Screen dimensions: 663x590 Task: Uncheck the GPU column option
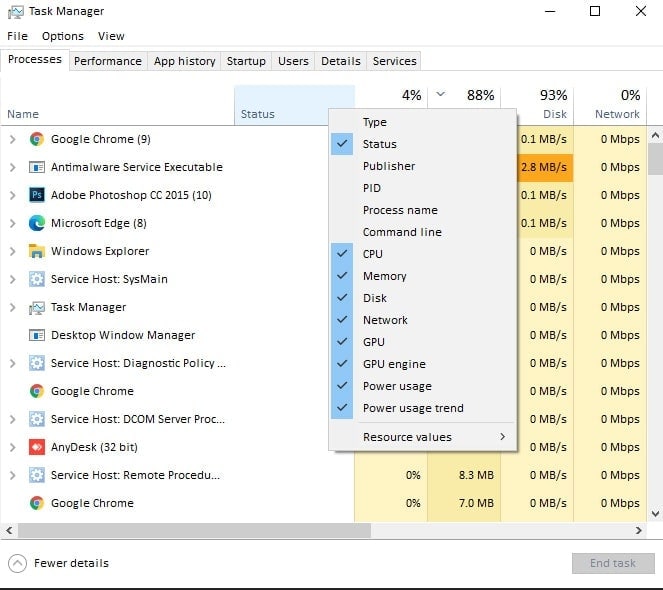pos(423,342)
